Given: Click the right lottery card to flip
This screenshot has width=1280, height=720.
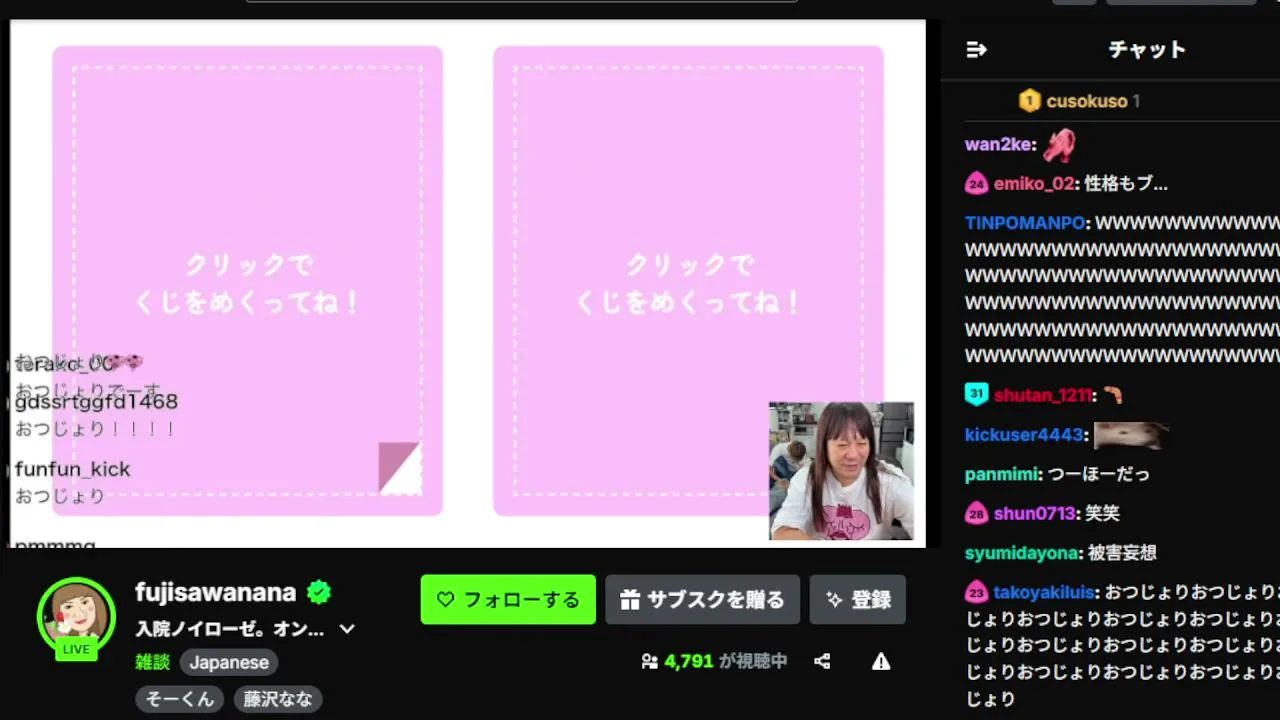Looking at the screenshot, I should click(688, 281).
